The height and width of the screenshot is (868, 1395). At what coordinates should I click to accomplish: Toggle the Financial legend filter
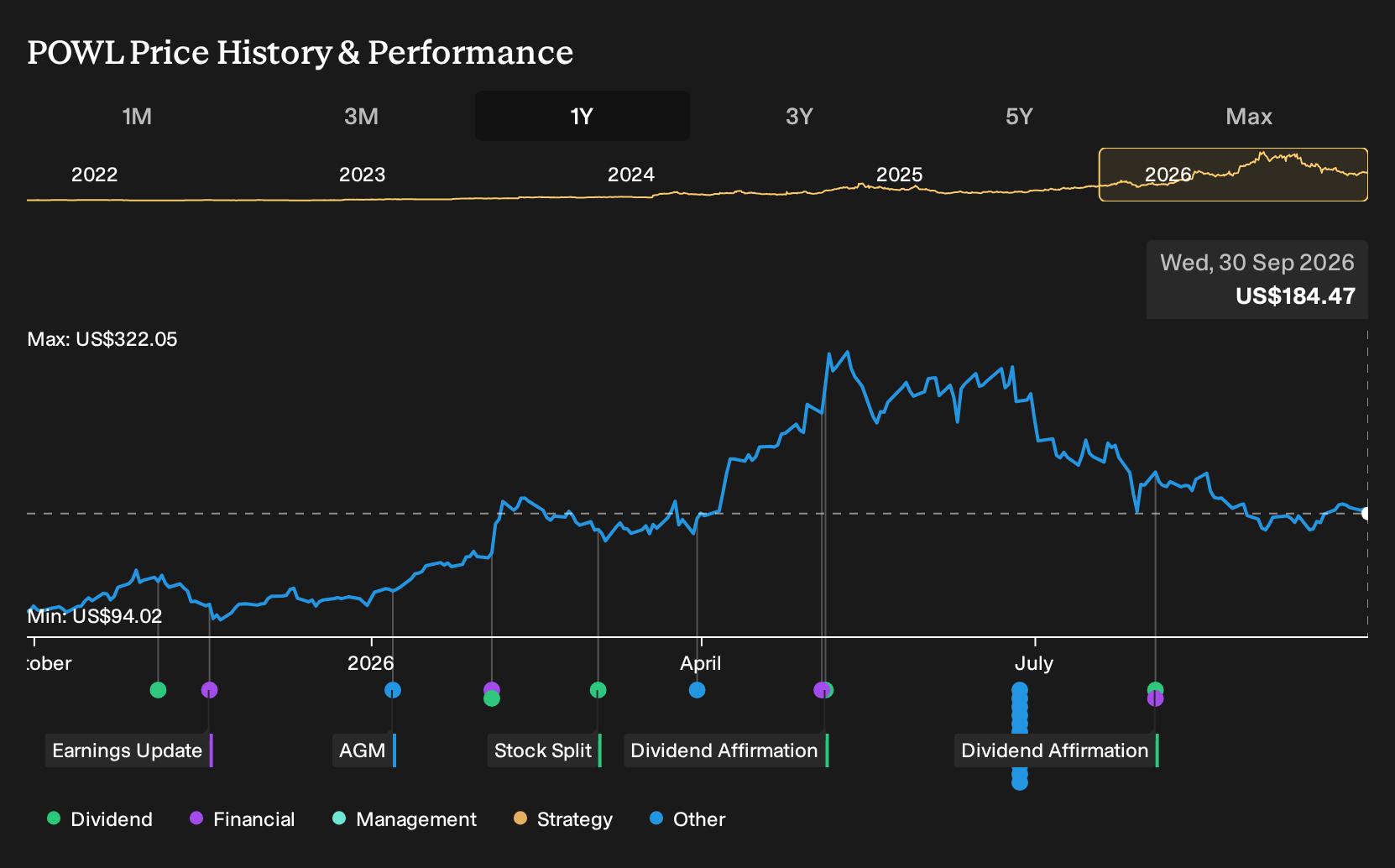(x=243, y=819)
